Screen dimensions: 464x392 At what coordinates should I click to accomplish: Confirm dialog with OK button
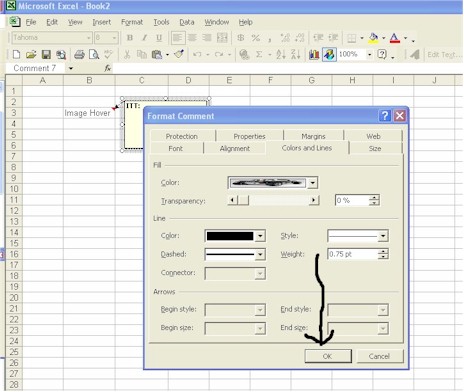point(328,356)
